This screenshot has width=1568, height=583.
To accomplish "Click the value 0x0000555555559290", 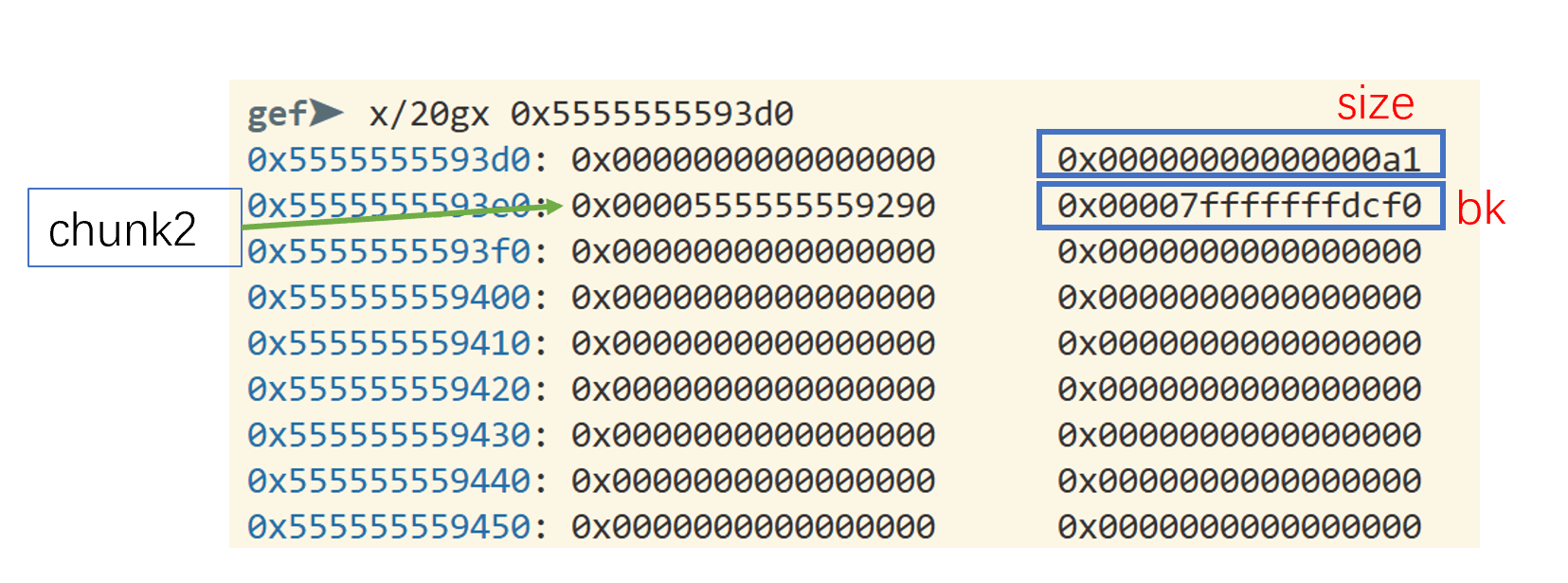I will coord(753,206).
